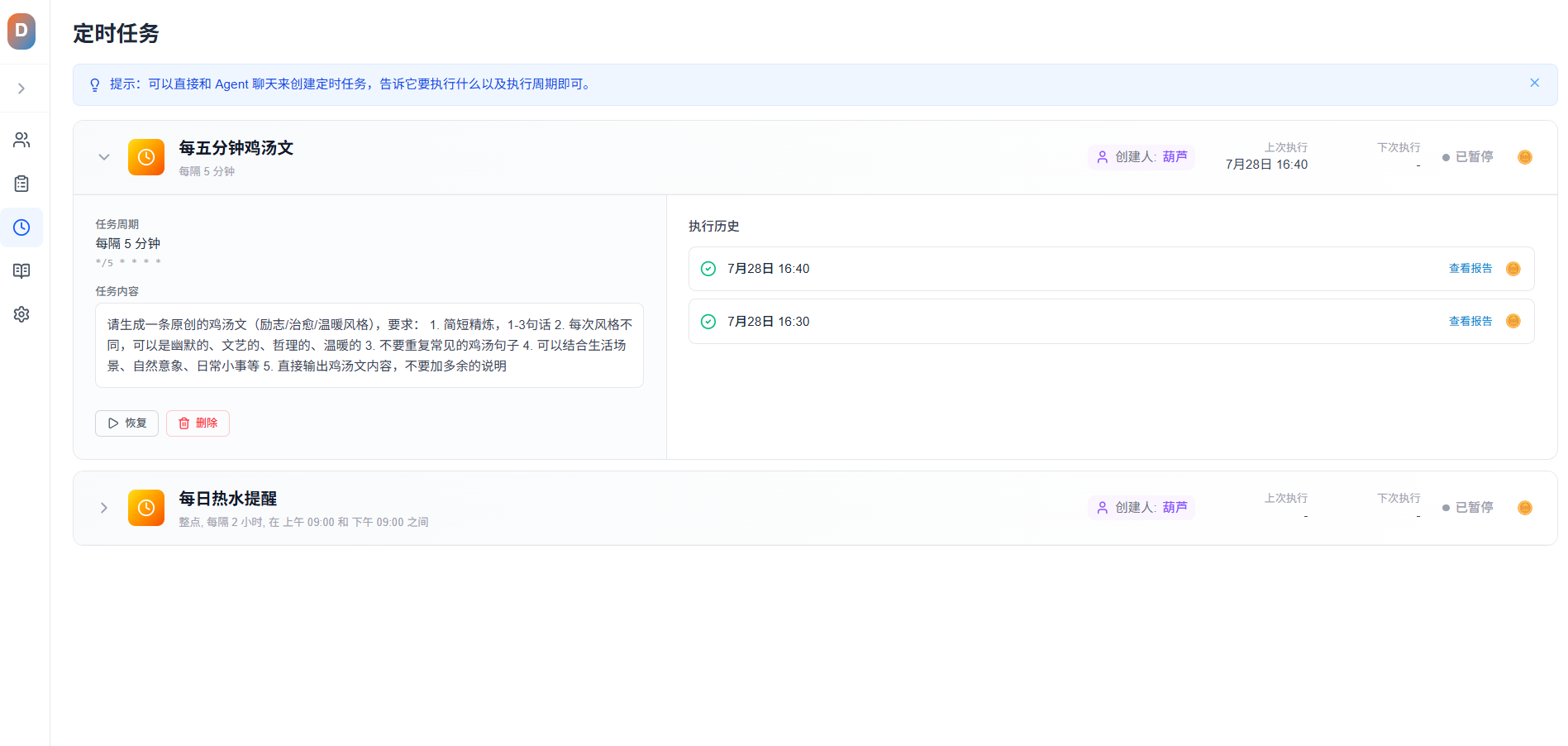Dismiss the blue tip banner
This screenshot has width=1568, height=746.
pyautogui.click(x=1534, y=83)
